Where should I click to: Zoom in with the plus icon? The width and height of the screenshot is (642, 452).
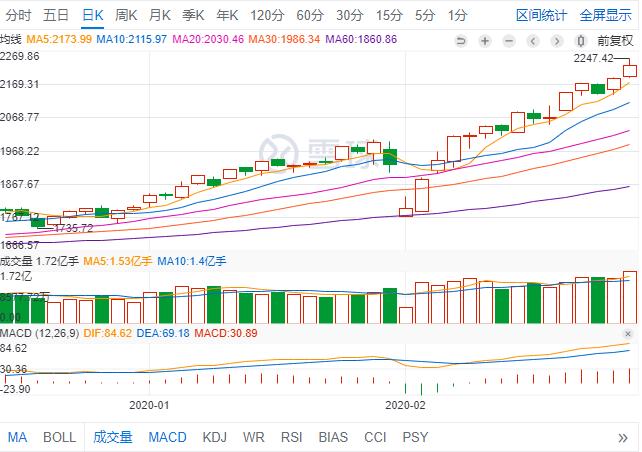click(485, 41)
